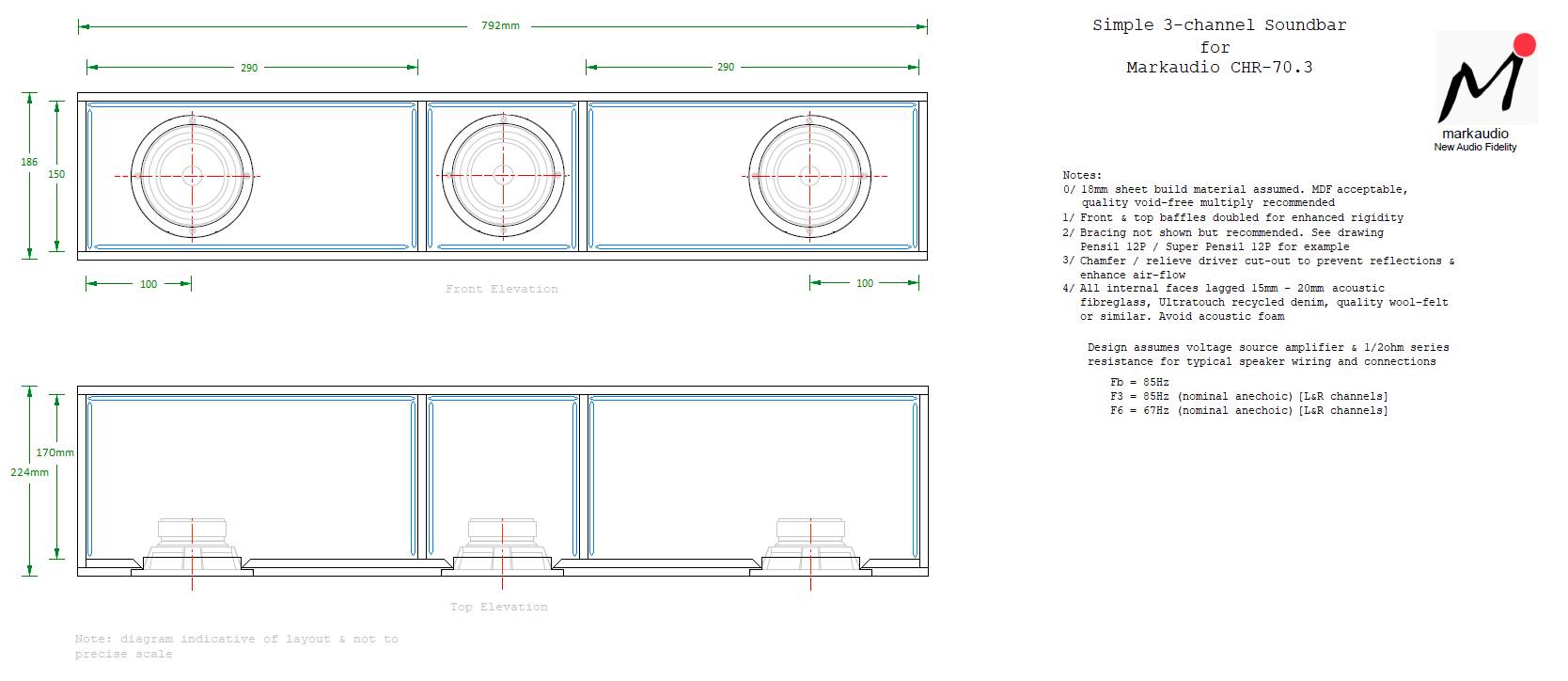Select the "Fb = 85Hz" value
The height and width of the screenshot is (681, 1568).
tap(1139, 382)
